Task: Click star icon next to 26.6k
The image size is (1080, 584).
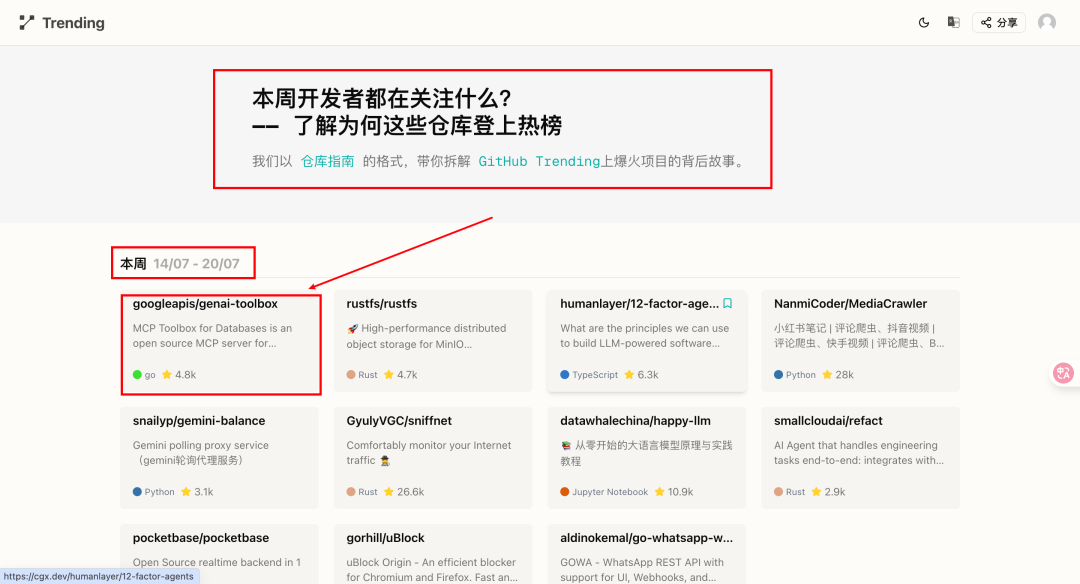Action: (x=388, y=492)
